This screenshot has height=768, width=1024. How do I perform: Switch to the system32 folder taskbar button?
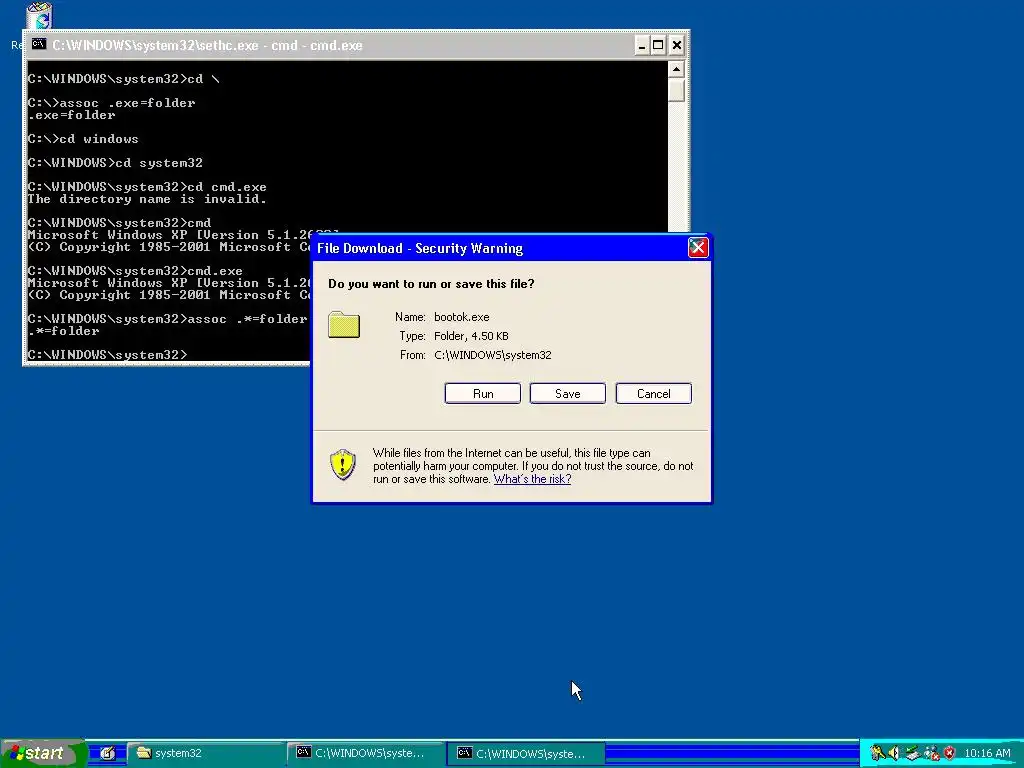206,753
